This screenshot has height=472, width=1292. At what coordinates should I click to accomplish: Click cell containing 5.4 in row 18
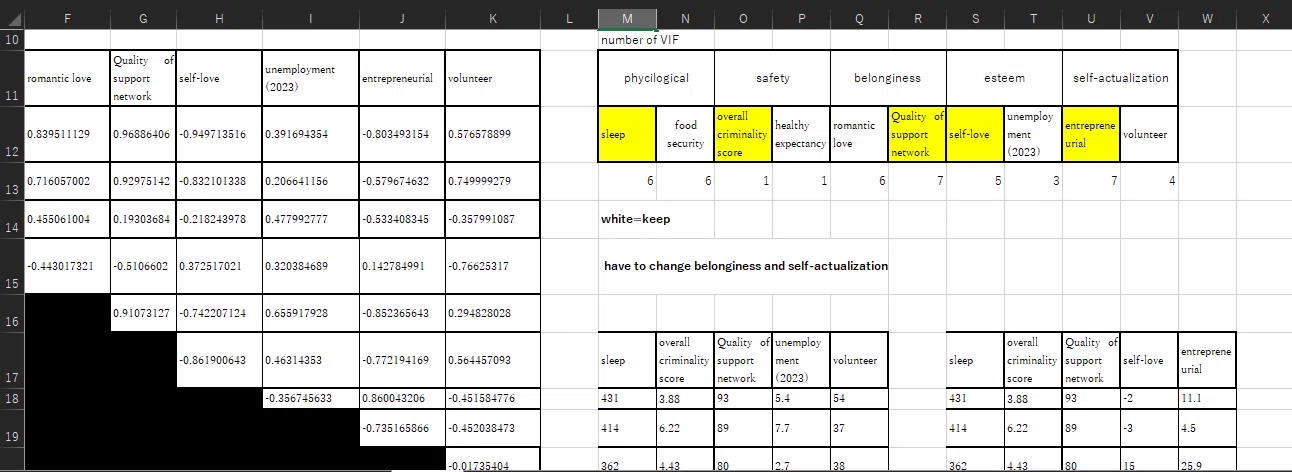click(801, 398)
